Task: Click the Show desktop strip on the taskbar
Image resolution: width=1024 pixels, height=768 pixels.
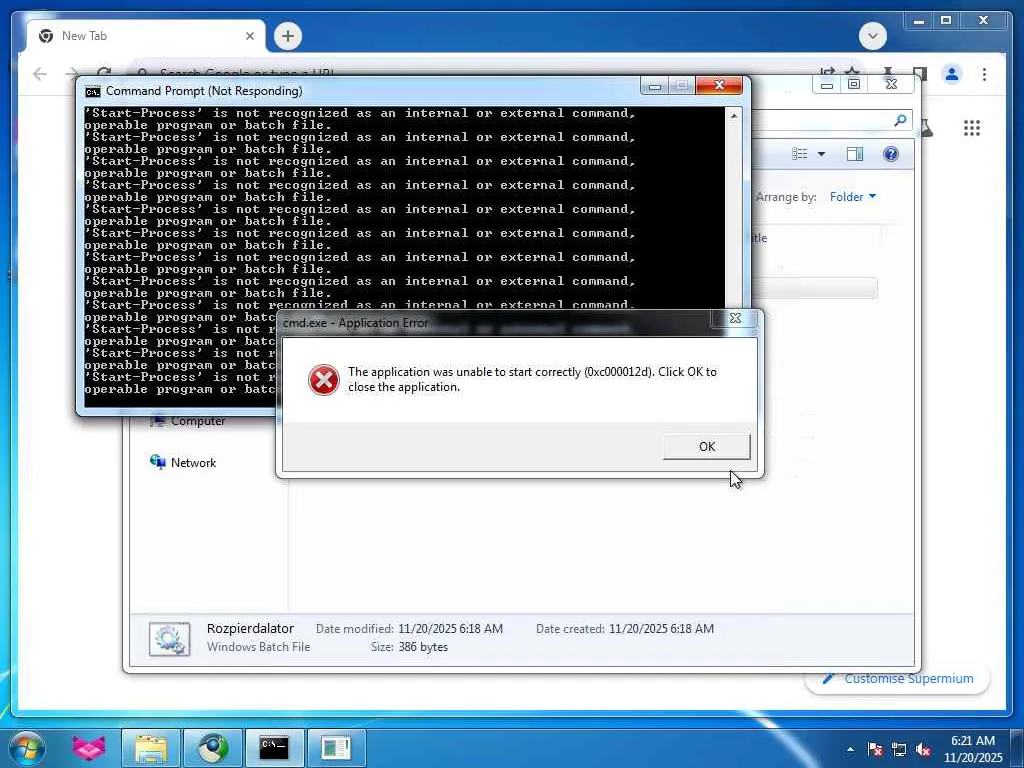Action: point(1017,748)
